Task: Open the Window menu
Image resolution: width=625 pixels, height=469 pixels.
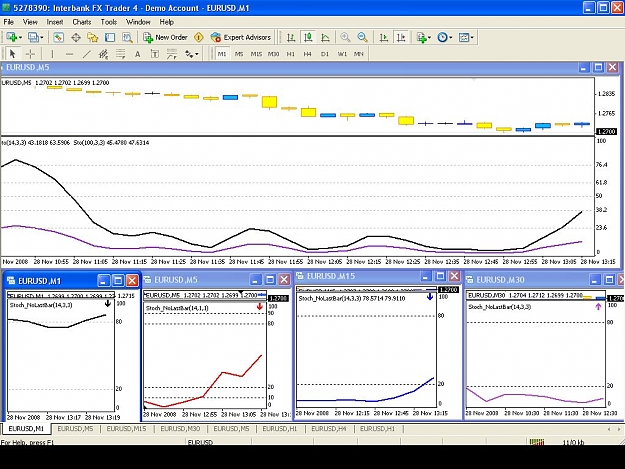Action: (138, 22)
